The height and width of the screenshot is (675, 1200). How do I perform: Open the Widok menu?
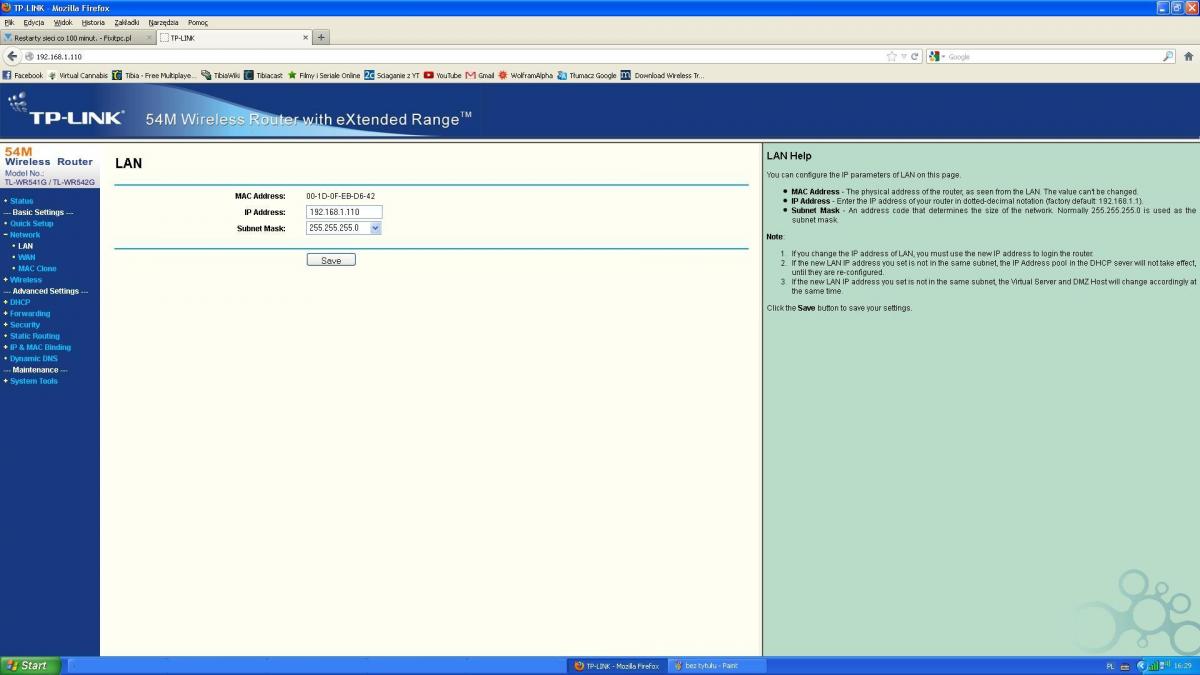coord(63,22)
